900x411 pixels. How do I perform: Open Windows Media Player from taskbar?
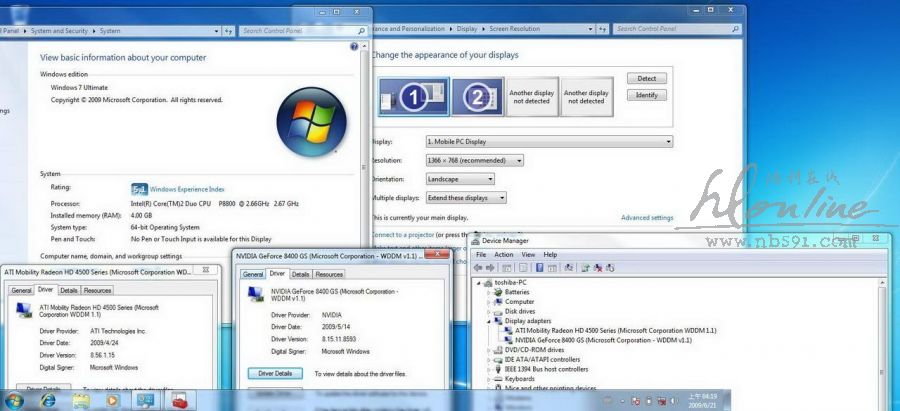coord(112,400)
